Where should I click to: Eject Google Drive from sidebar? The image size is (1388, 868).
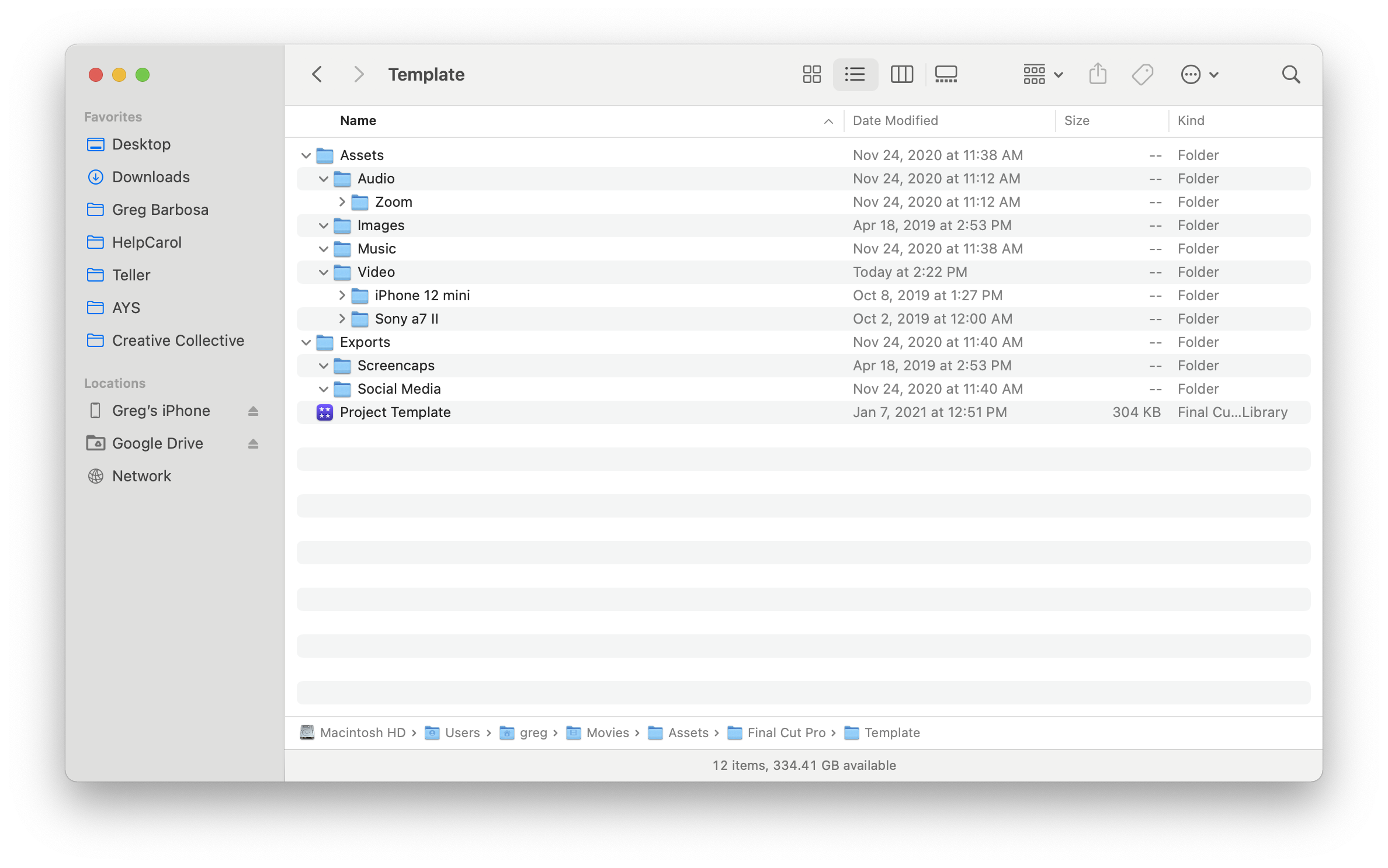(253, 444)
